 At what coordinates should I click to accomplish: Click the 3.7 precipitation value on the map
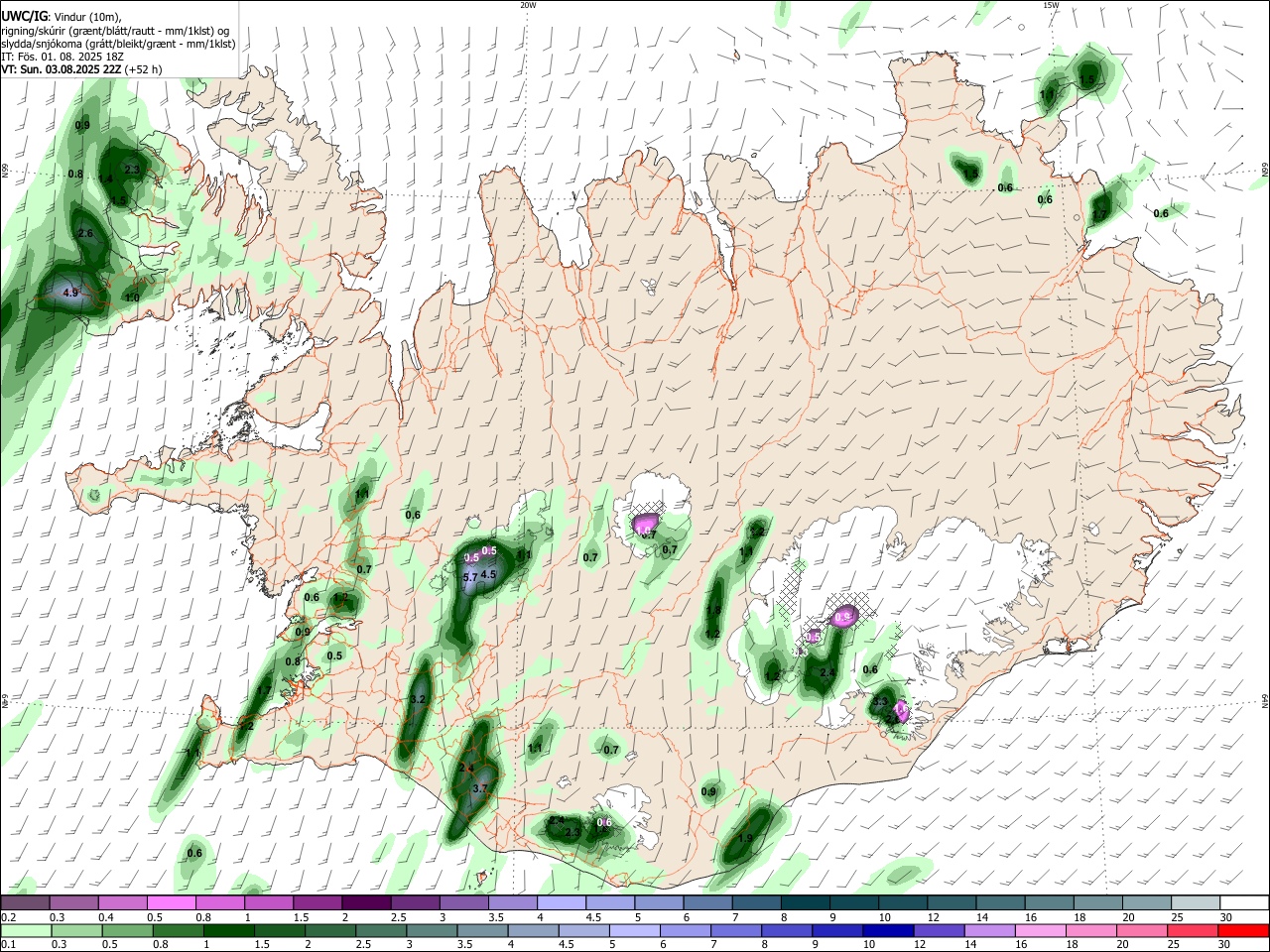[x=481, y=788]
